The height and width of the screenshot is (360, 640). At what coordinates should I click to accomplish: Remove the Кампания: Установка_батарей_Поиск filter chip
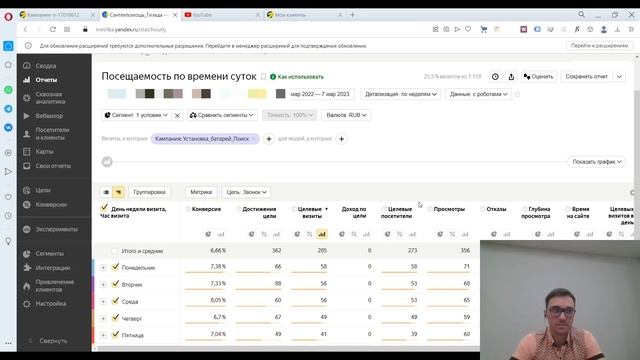point(253,139)
